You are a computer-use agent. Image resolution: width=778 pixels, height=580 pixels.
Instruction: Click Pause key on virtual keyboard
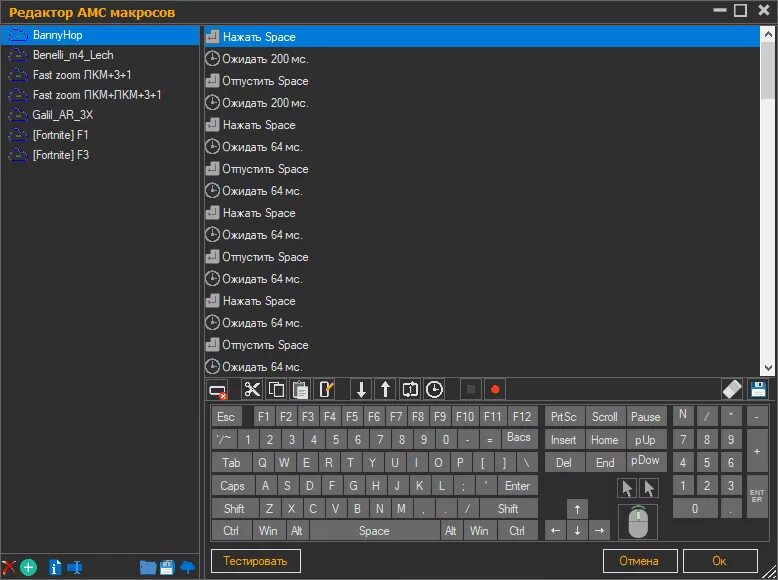[x=646, y=417]
